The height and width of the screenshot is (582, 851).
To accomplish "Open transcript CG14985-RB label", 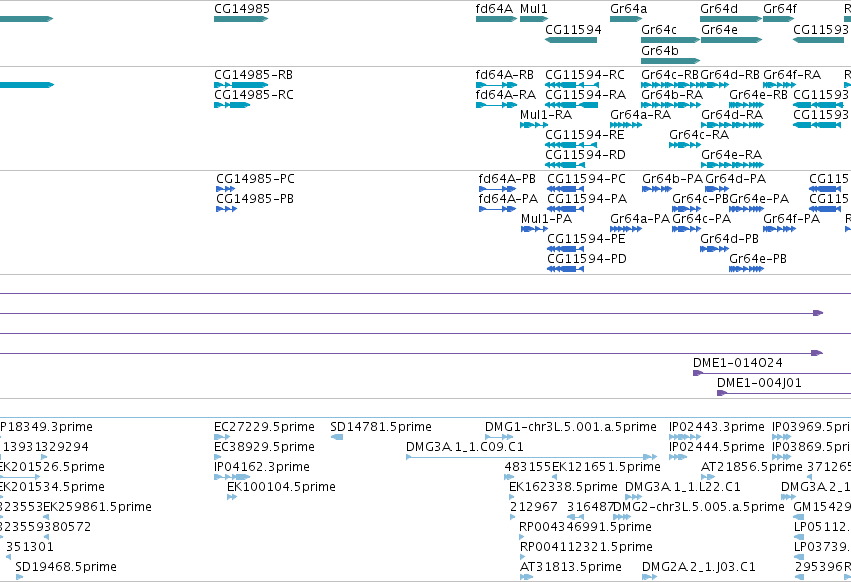I will point(253,75).
